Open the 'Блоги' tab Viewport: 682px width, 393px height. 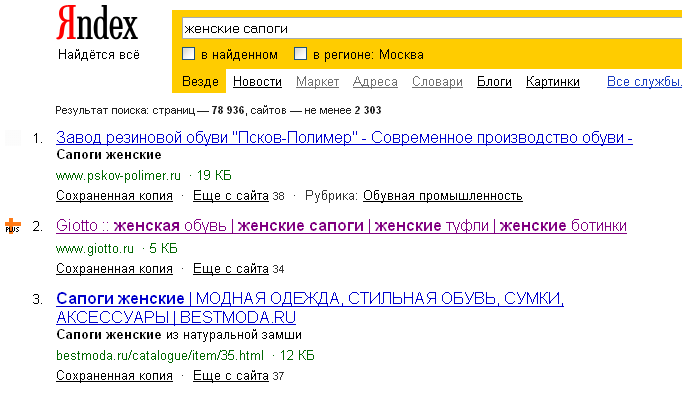point(494,81)
